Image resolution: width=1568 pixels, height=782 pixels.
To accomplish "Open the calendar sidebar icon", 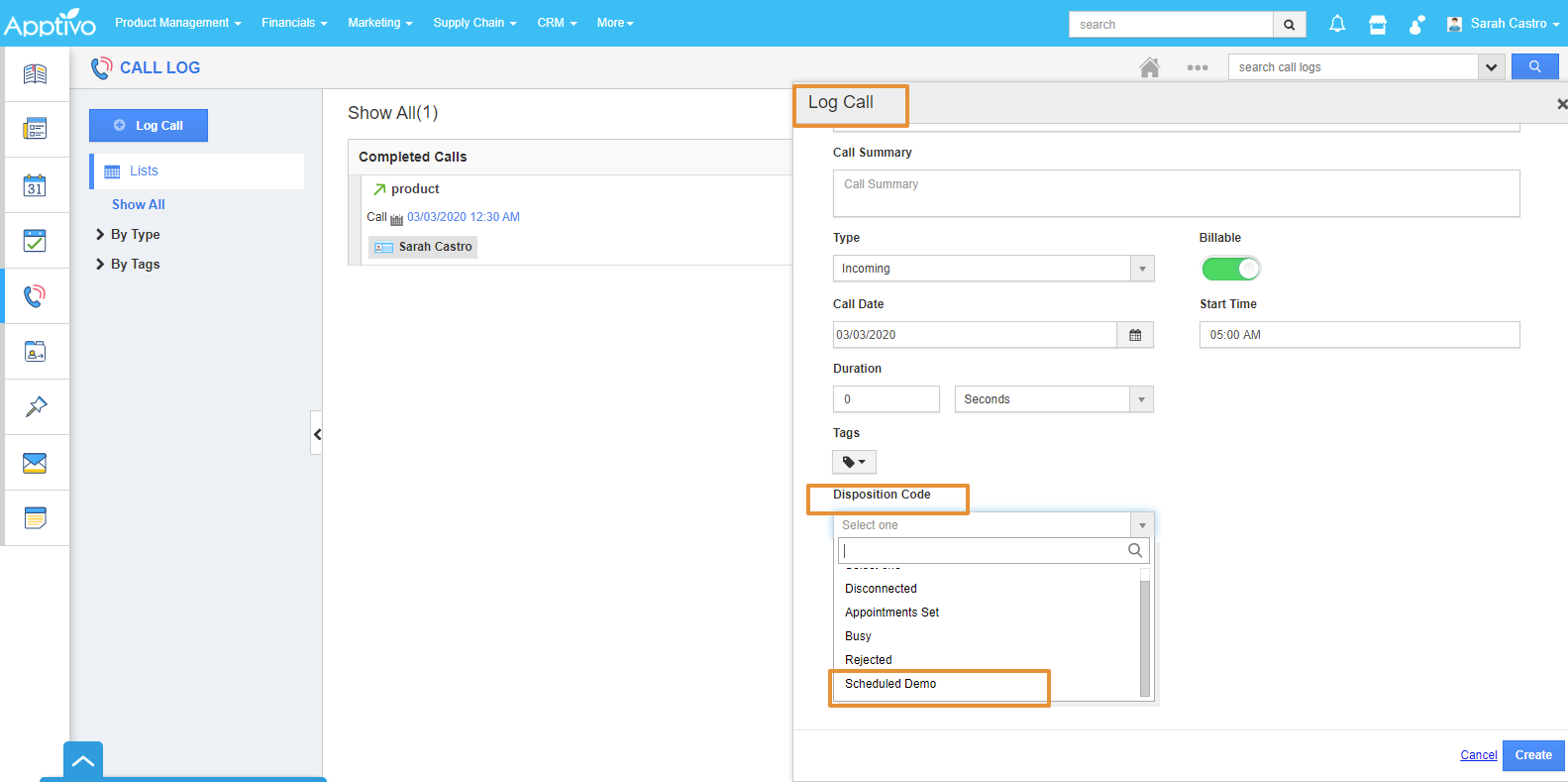I will click(35, 185).
